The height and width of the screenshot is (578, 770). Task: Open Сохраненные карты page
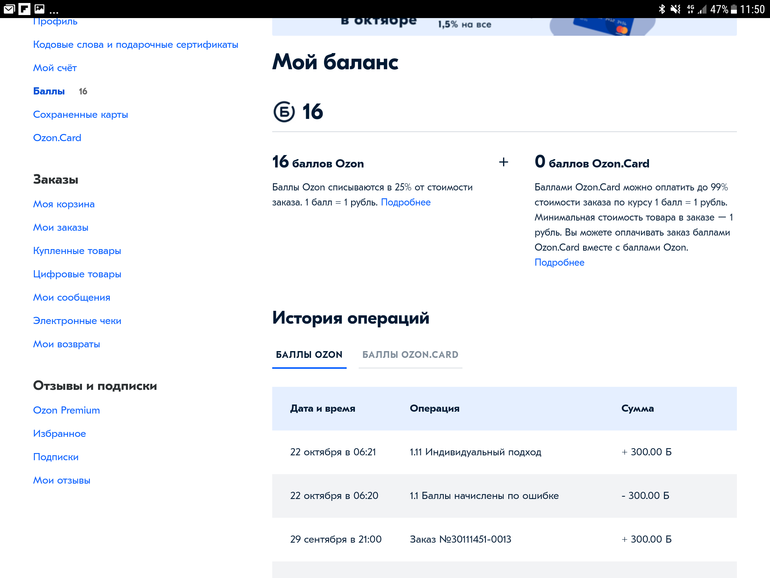(x=80, y=114)
